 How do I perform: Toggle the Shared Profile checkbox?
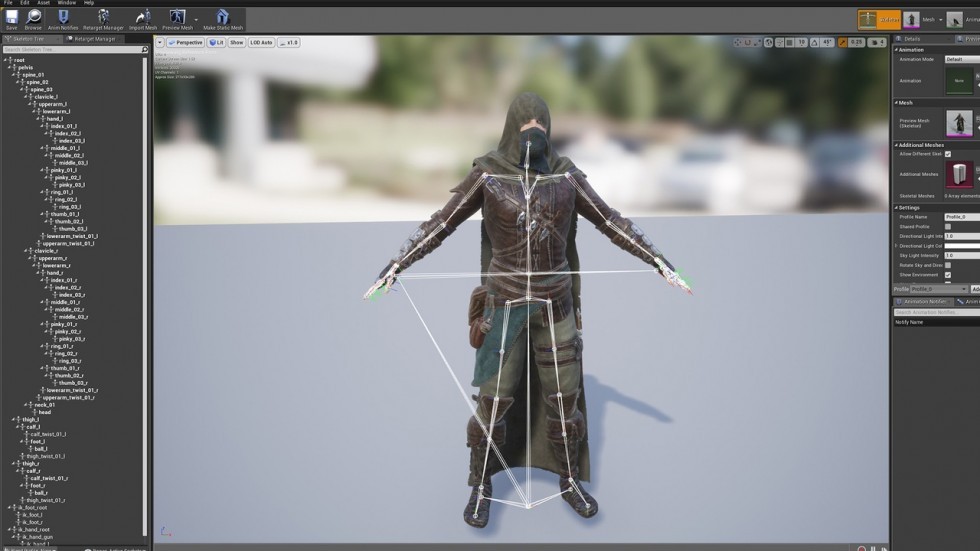tap(948, 227)
